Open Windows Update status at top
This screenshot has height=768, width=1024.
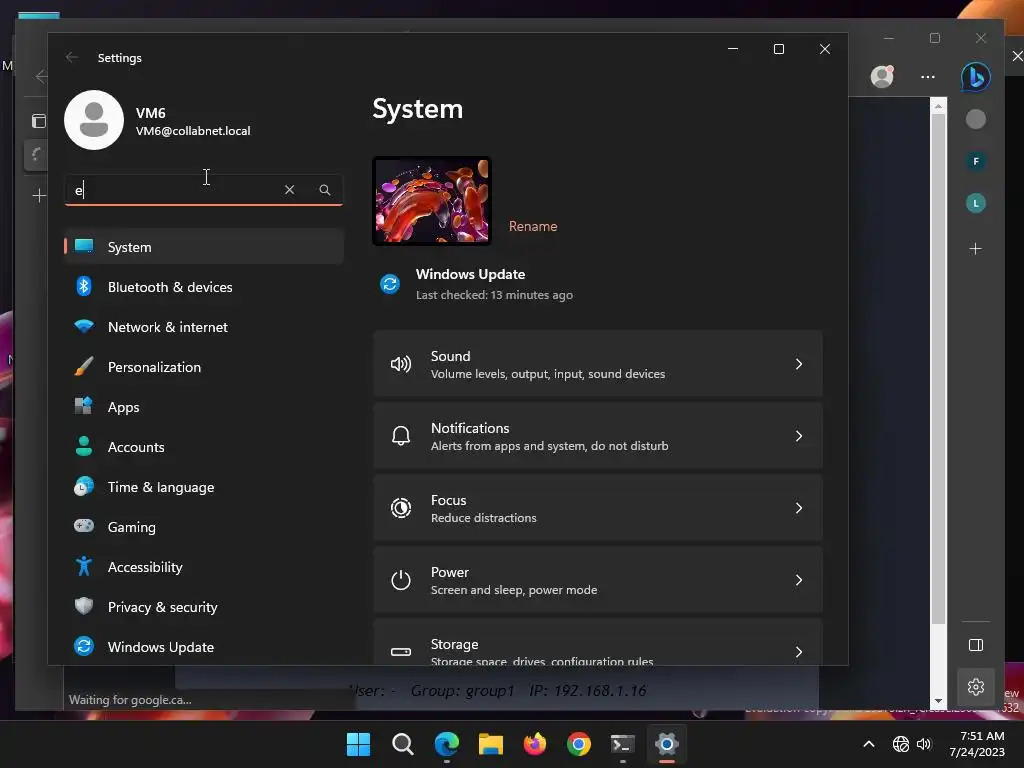[477, 284]
